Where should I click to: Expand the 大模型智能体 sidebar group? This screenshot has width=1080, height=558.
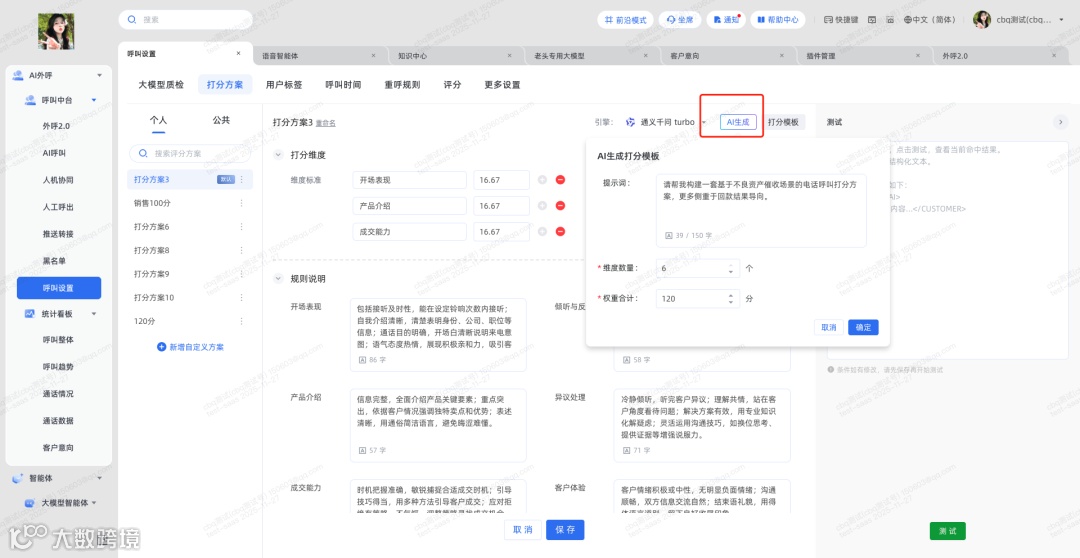(94, 503)
